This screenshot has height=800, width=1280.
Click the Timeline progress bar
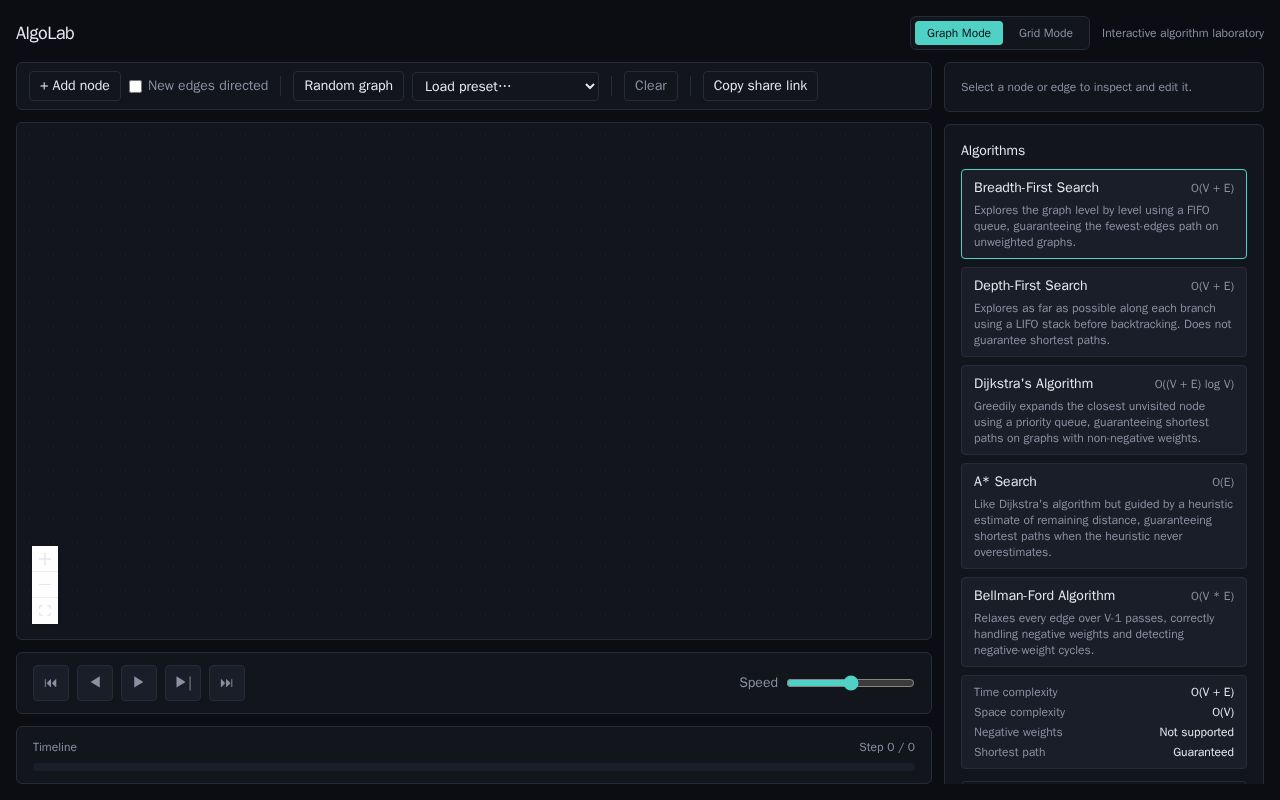pyautogui.click(x=474, y=767)
